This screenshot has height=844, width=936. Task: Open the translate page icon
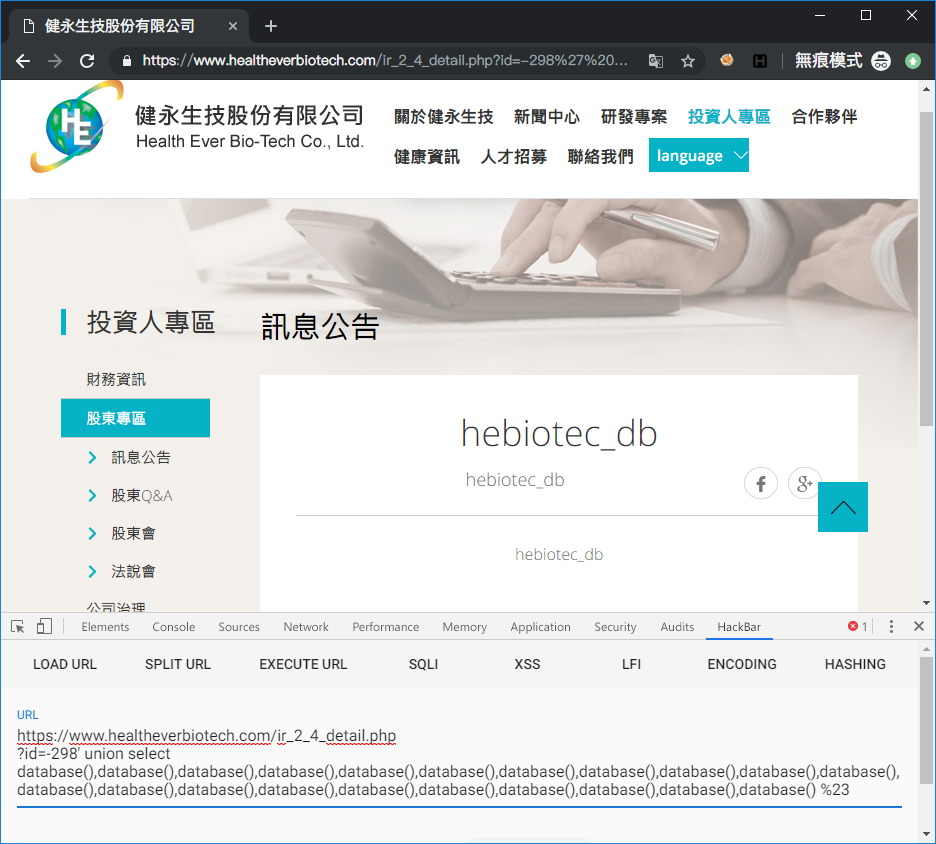click(655, 61)
